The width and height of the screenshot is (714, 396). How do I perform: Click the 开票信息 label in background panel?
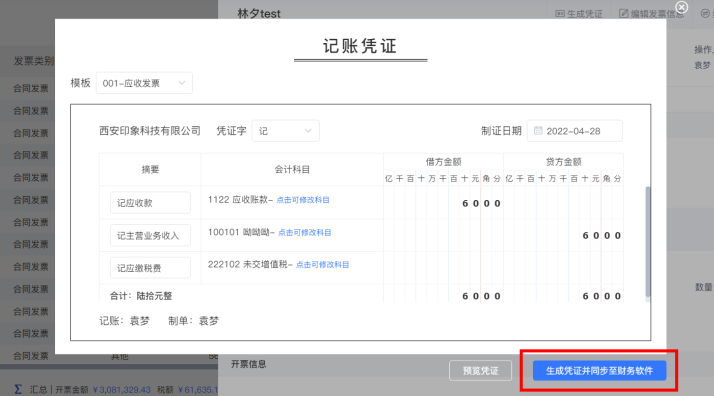click(x=249, y=364)
